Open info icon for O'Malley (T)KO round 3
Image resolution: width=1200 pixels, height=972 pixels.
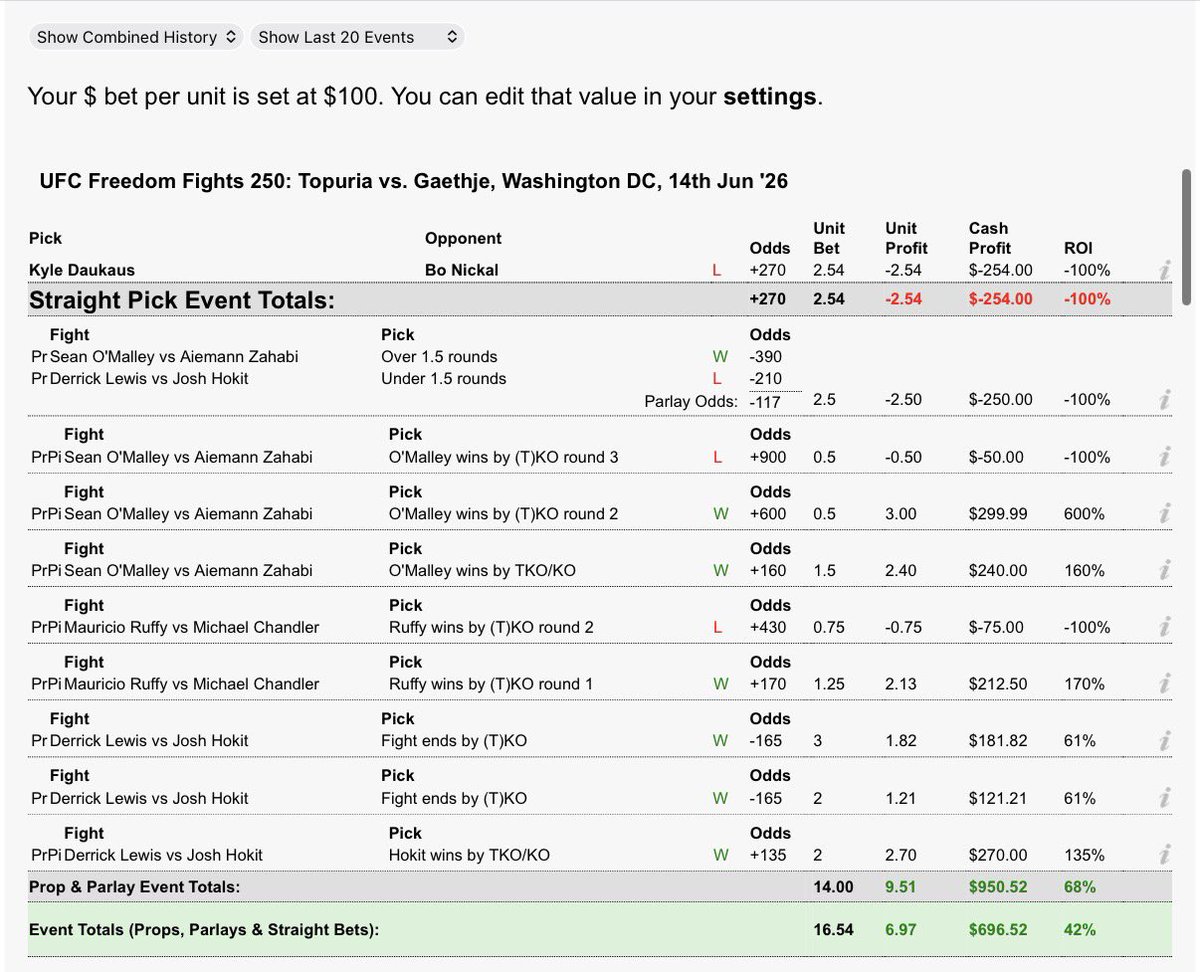(1165, 457)
